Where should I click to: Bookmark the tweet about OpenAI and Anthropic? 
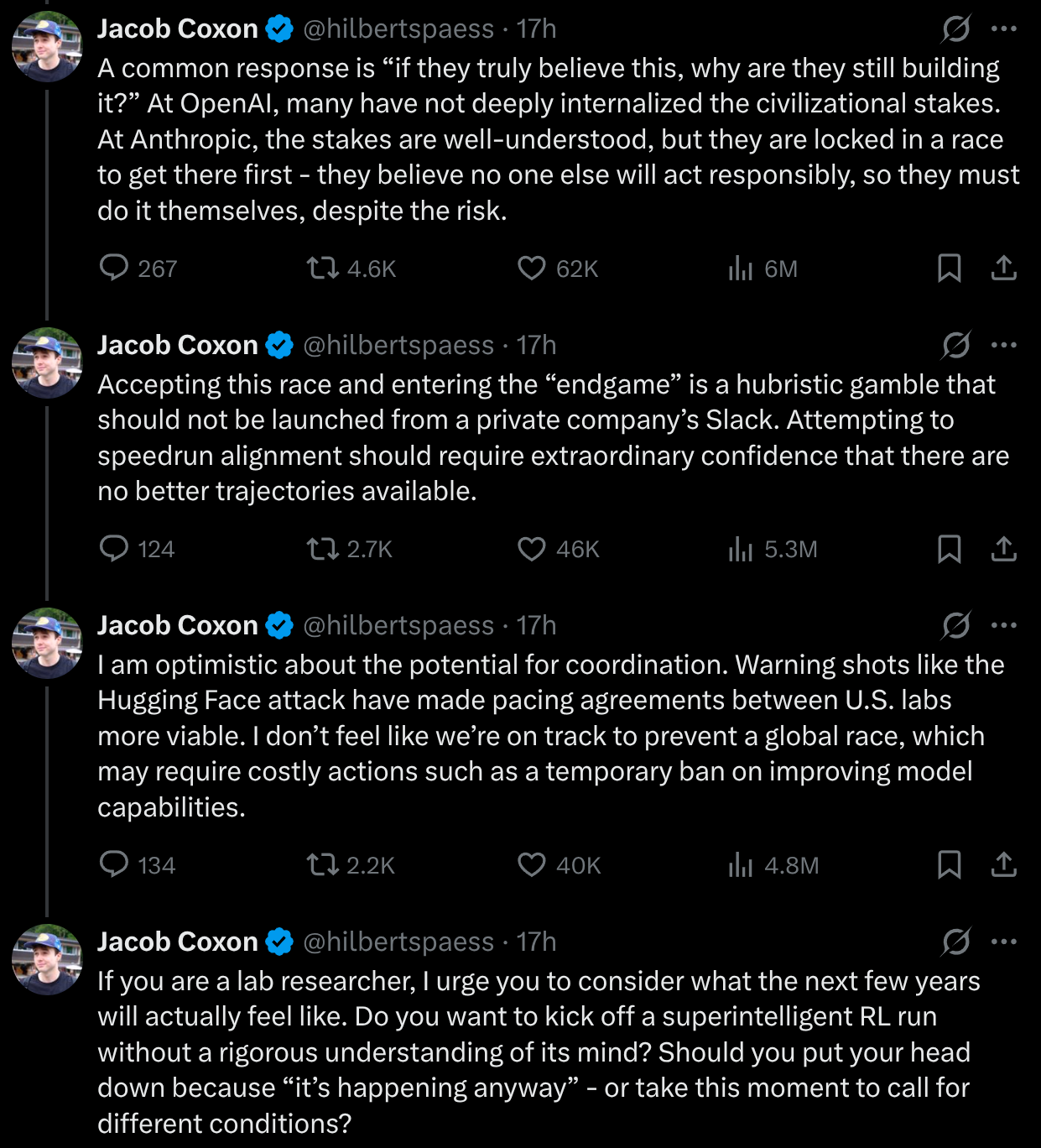point(949,268)
